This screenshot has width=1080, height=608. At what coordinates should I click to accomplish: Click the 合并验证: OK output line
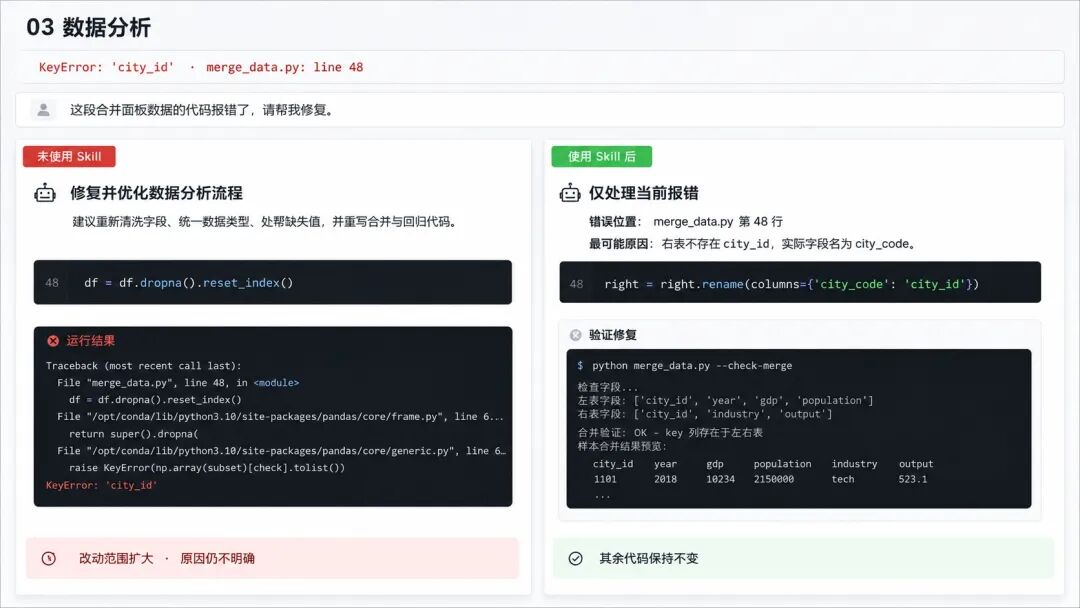670,433
